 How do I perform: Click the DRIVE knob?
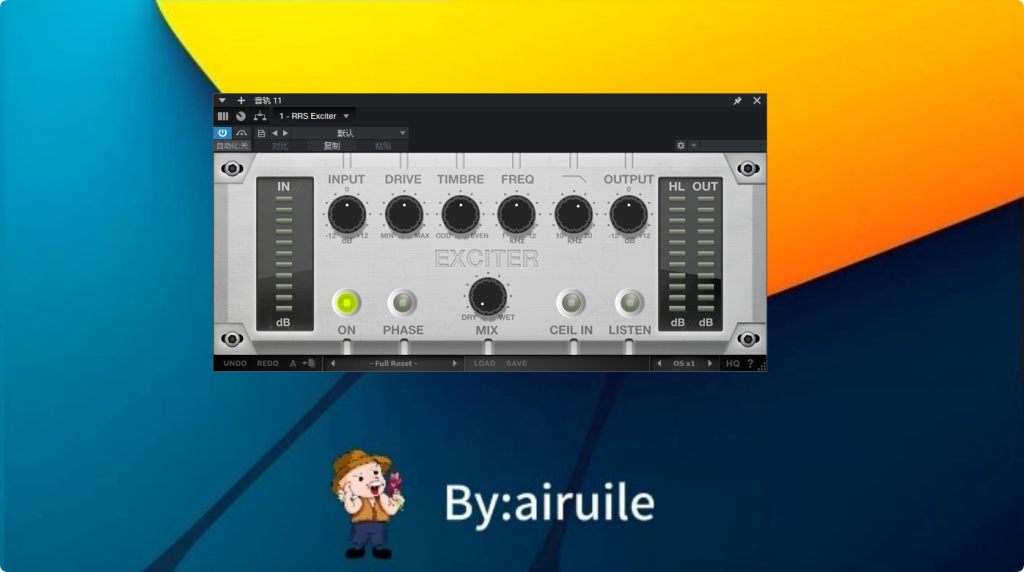coord(404,214)
